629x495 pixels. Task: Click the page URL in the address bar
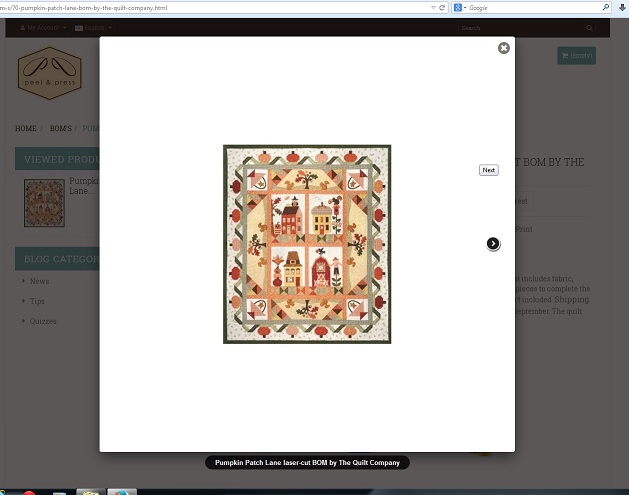click(83, 8)
